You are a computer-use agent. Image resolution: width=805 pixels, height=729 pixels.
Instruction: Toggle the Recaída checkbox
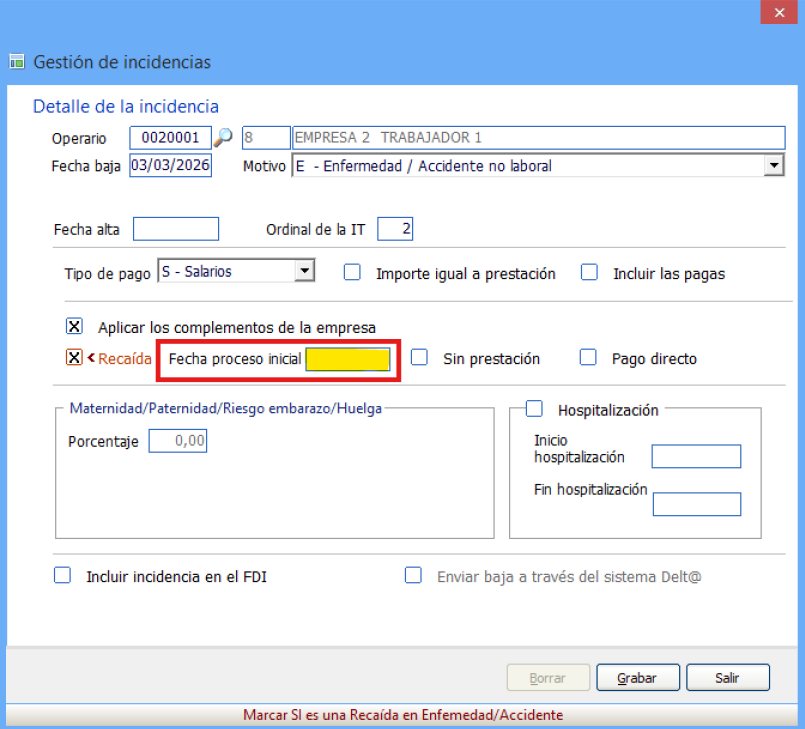click(74, 358)
